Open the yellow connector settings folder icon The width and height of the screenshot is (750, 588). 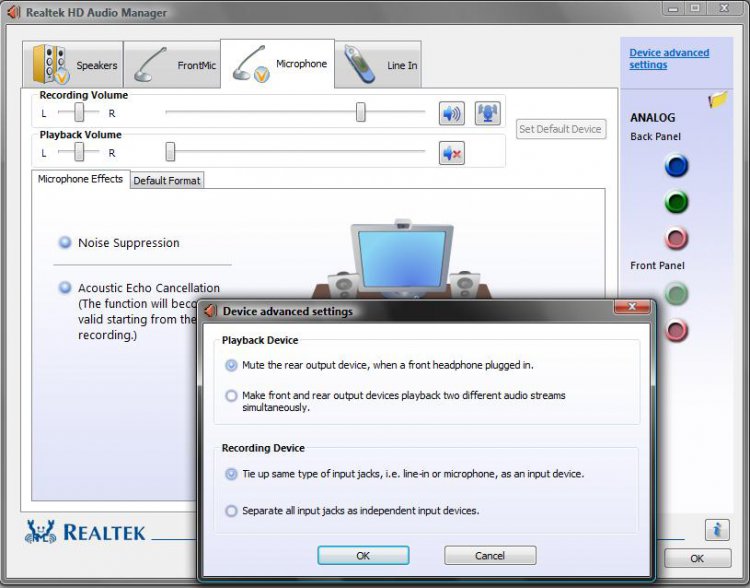click(x=717, y=100)
